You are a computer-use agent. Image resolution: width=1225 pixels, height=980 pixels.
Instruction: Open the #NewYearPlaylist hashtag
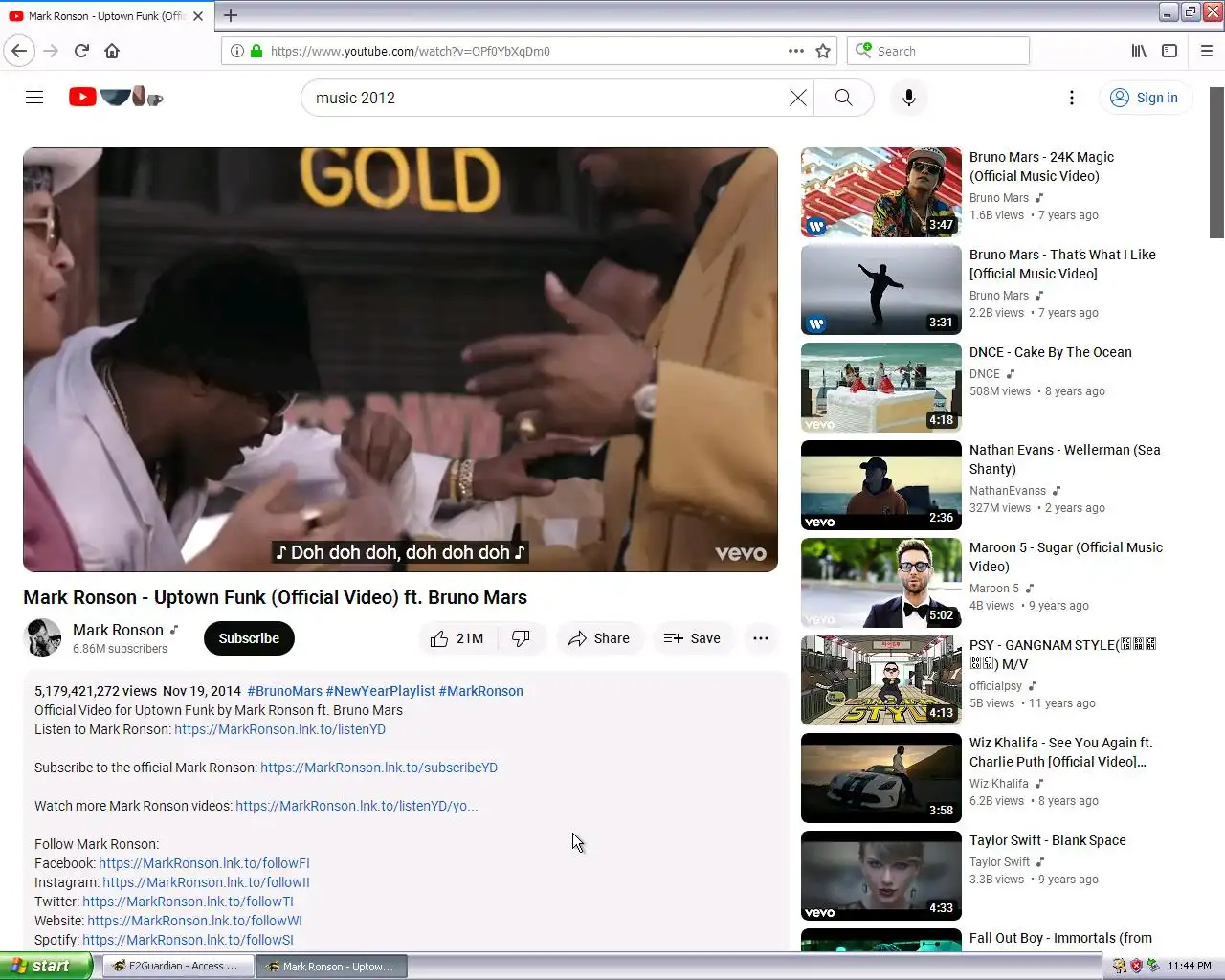(380, 691)
